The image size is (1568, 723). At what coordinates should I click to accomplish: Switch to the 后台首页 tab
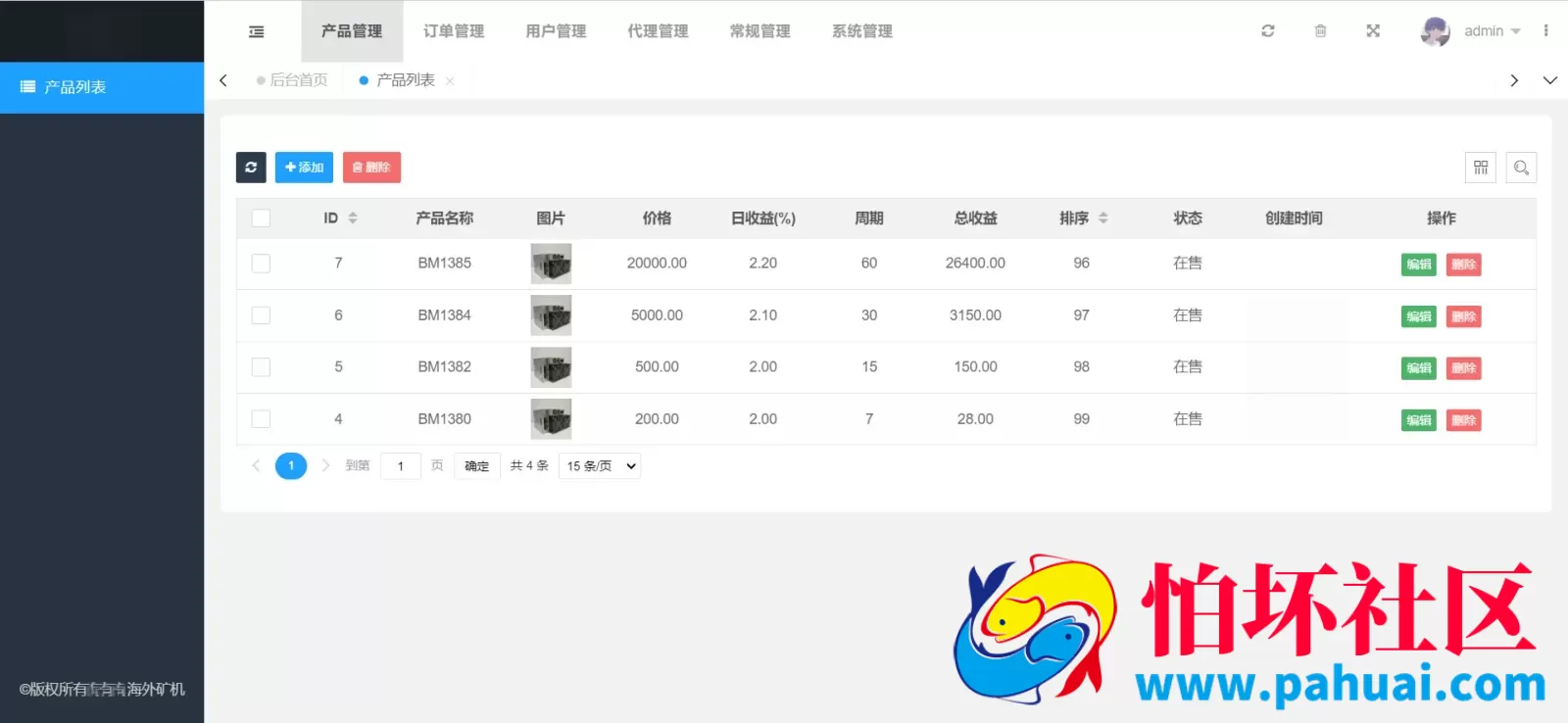click(292, 80)
